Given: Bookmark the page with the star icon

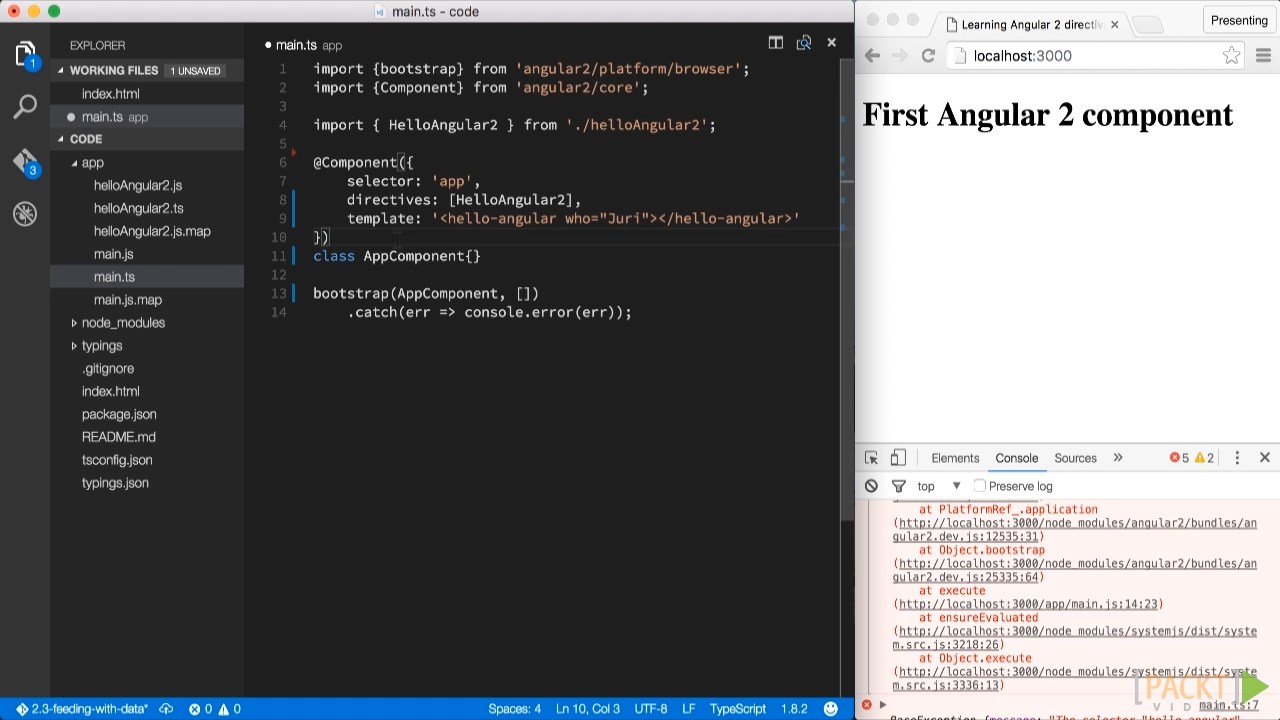Looking at the screenshot, I should [x=1231, y=56].
